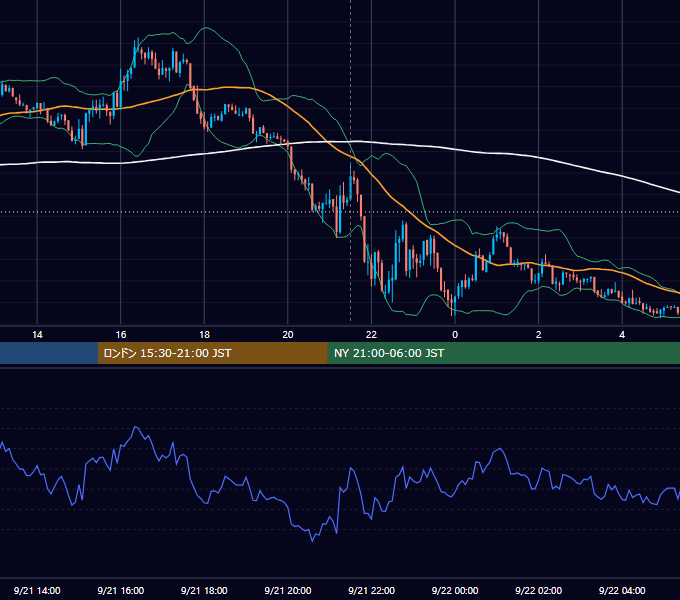This screenshot has width=680, height=600.
Task: Click the 2 hour label on time axis
Action: coord(539,335)
